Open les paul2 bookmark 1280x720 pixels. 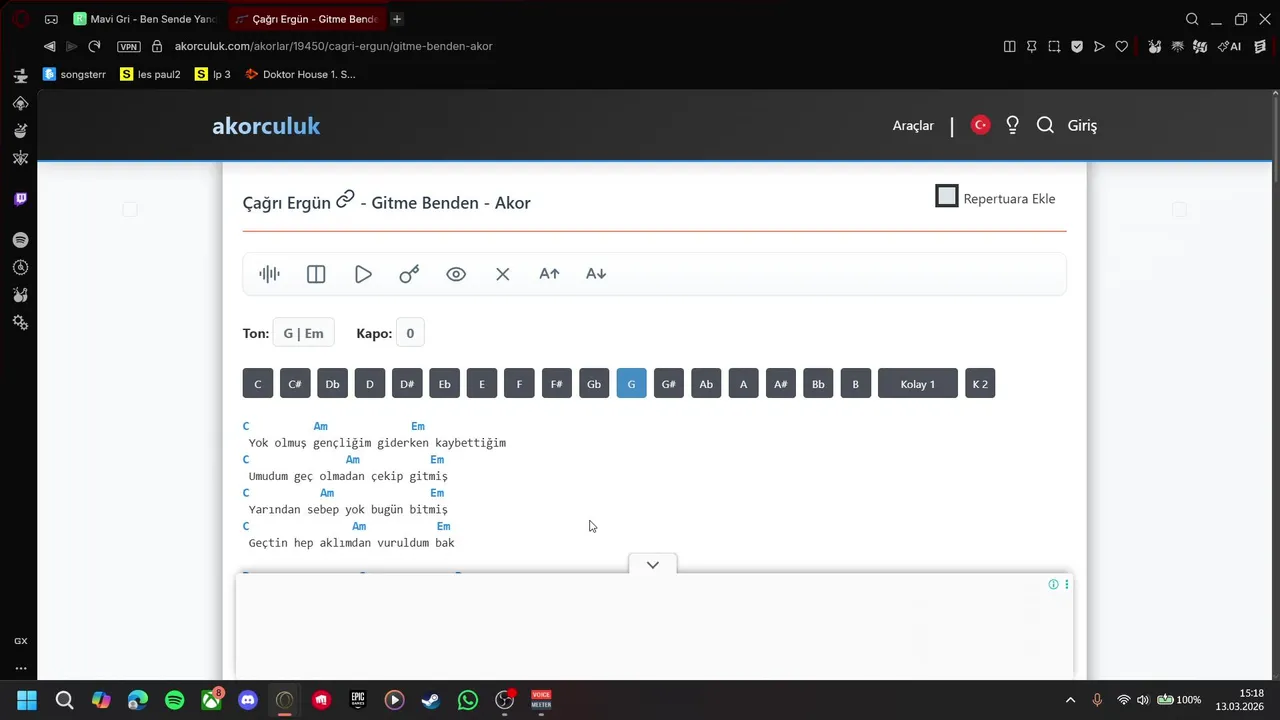pos(150,74)
